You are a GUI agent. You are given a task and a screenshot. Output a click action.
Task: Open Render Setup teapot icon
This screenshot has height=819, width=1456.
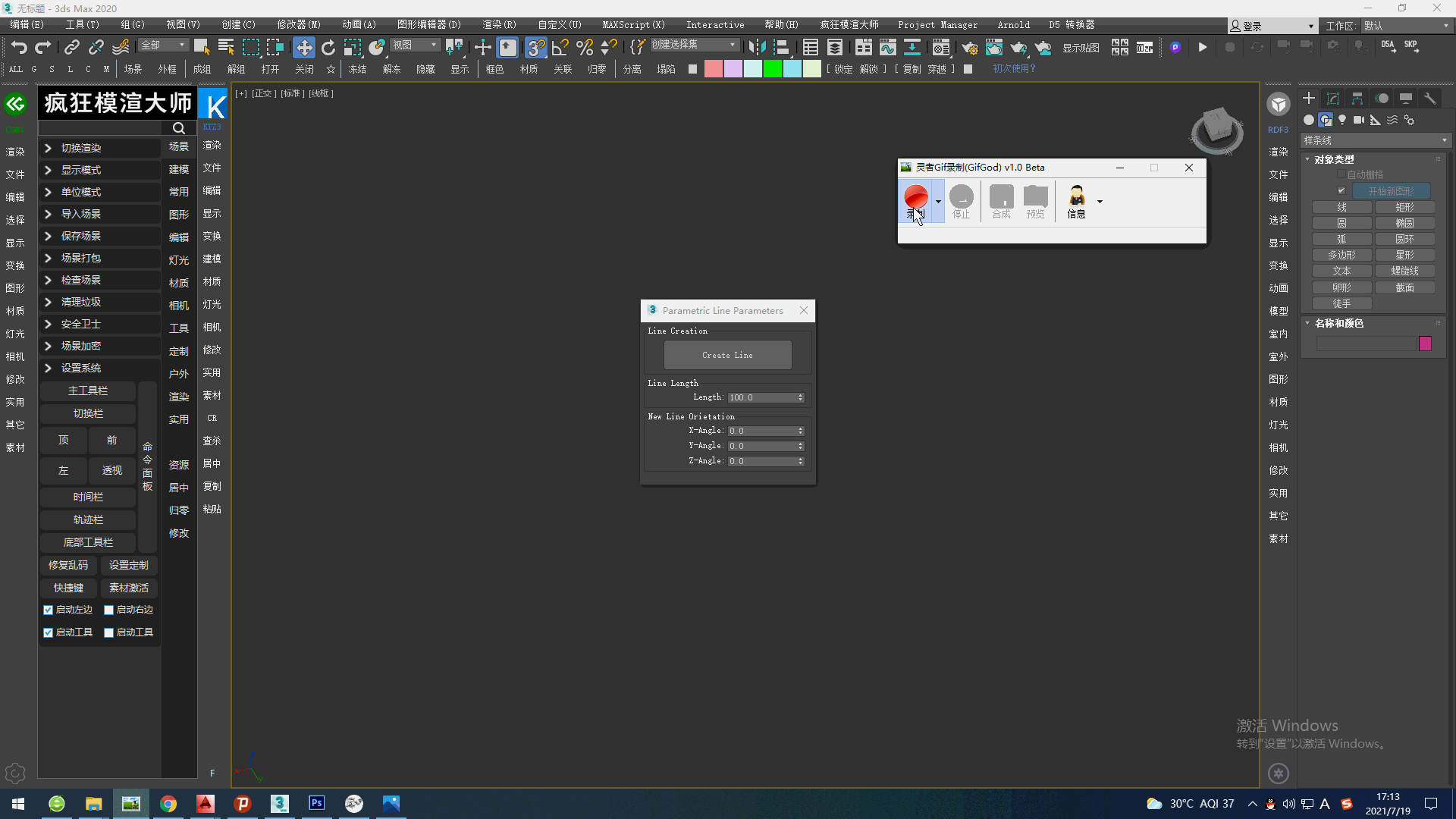(969, 47)
